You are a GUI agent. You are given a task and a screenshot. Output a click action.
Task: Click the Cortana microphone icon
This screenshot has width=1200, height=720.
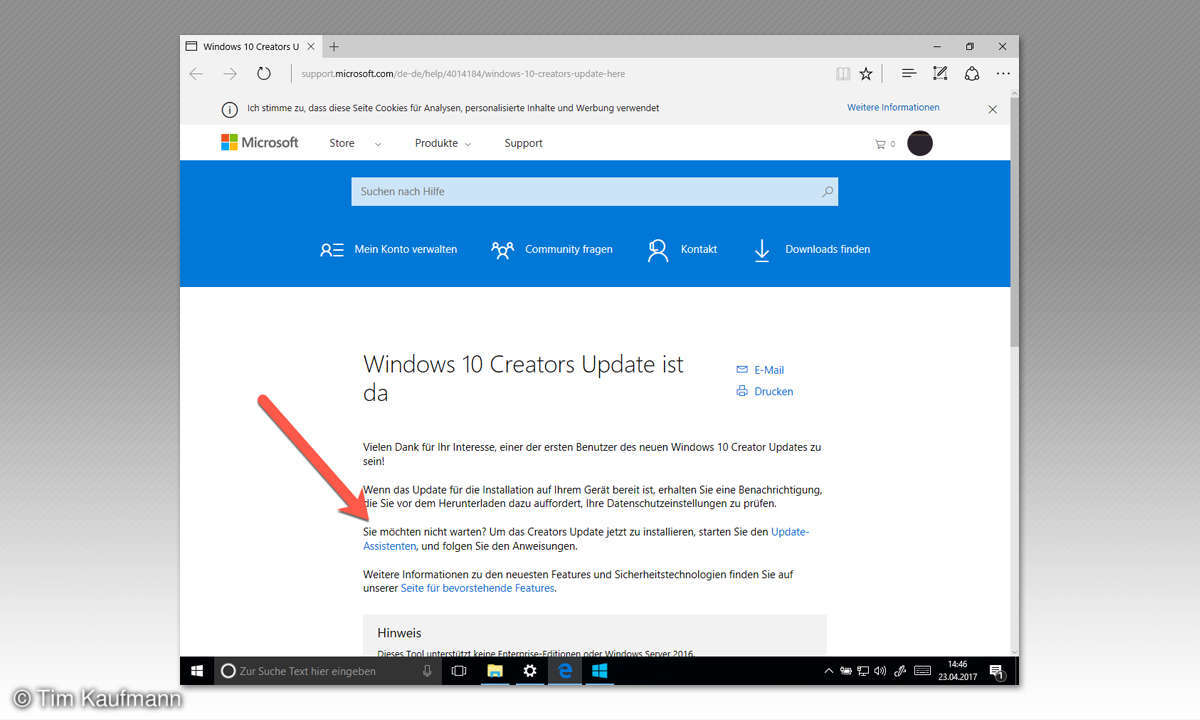427,671
